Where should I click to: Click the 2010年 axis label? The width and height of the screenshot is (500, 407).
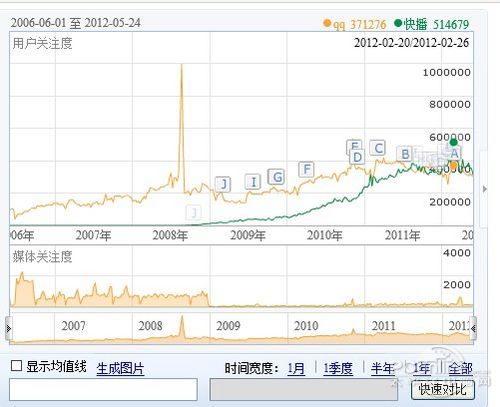324,235
